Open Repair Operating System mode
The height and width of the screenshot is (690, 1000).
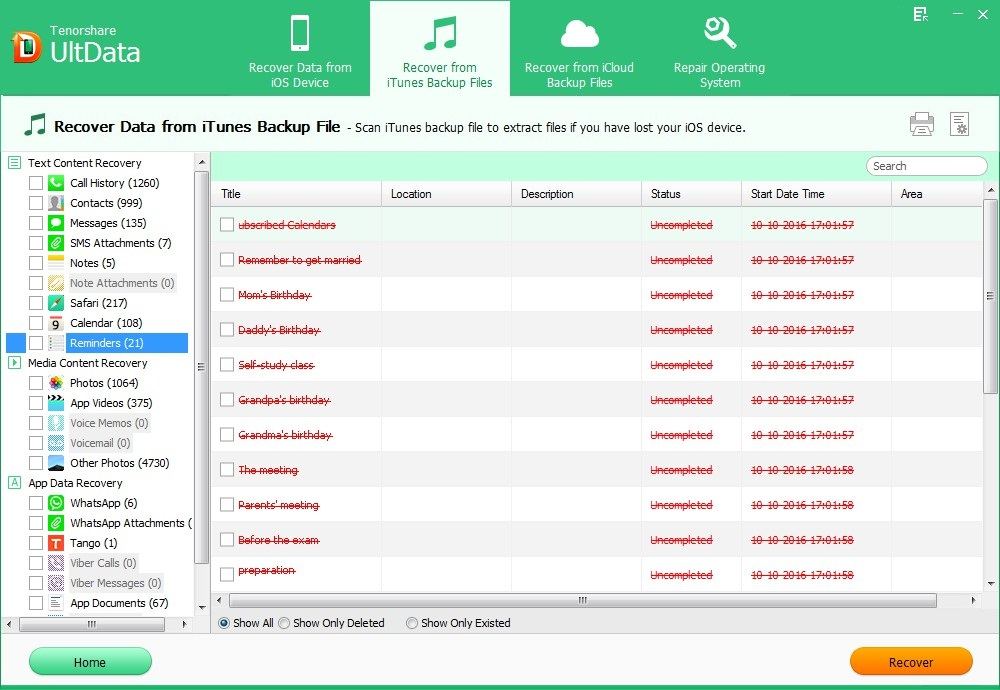pos(719,48)
